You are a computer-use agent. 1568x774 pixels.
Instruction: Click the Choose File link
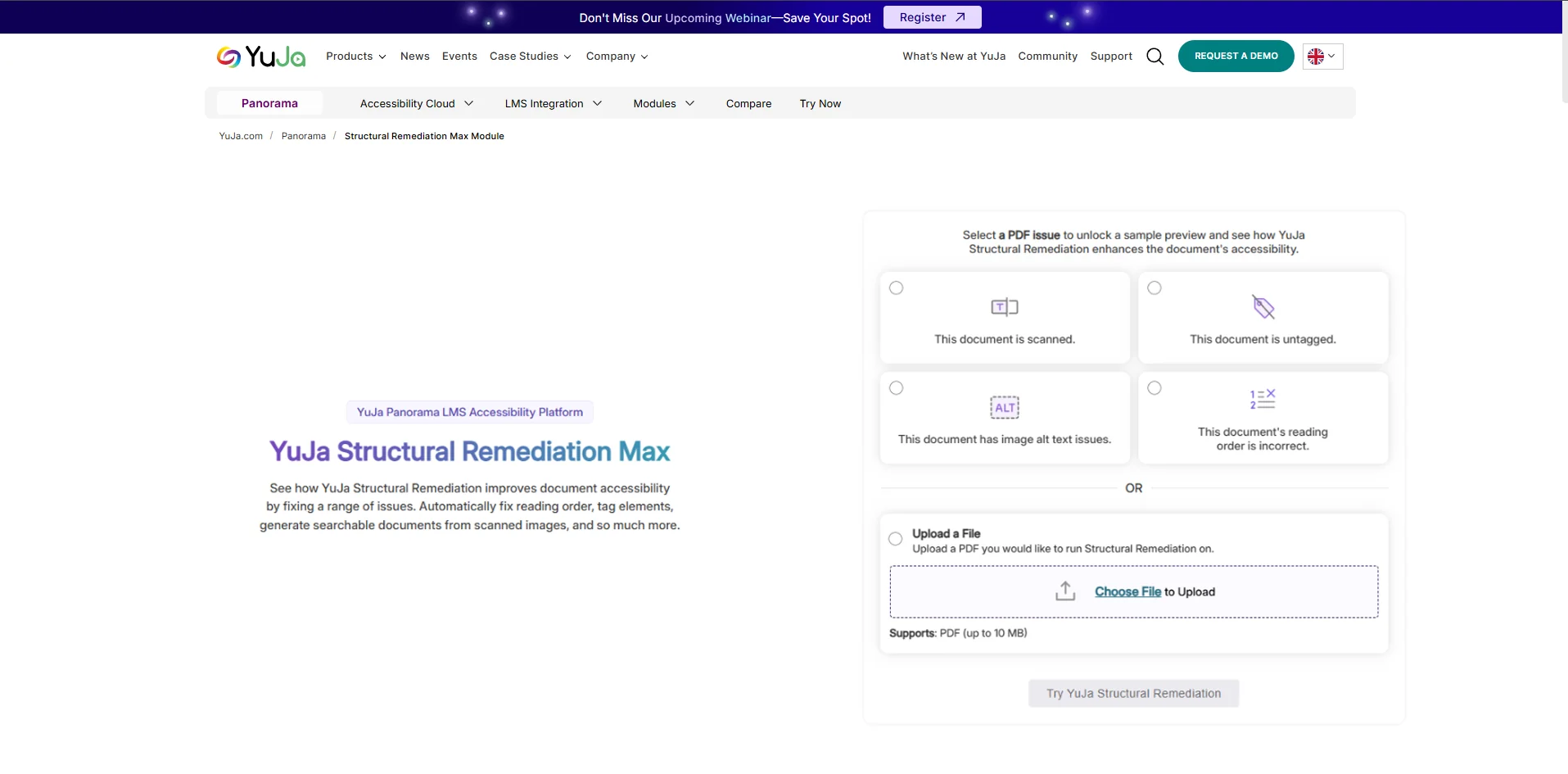tap(1127, 592)
